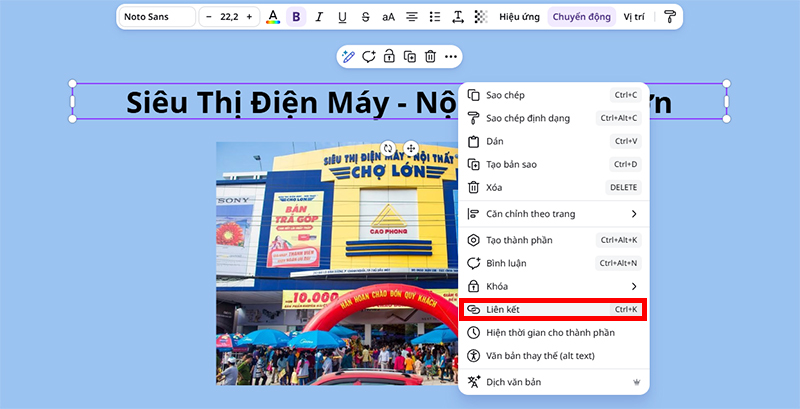Edit the 22,2 font size field
The height and width of the screenshot is (409, 800).
tap(229, 17)
